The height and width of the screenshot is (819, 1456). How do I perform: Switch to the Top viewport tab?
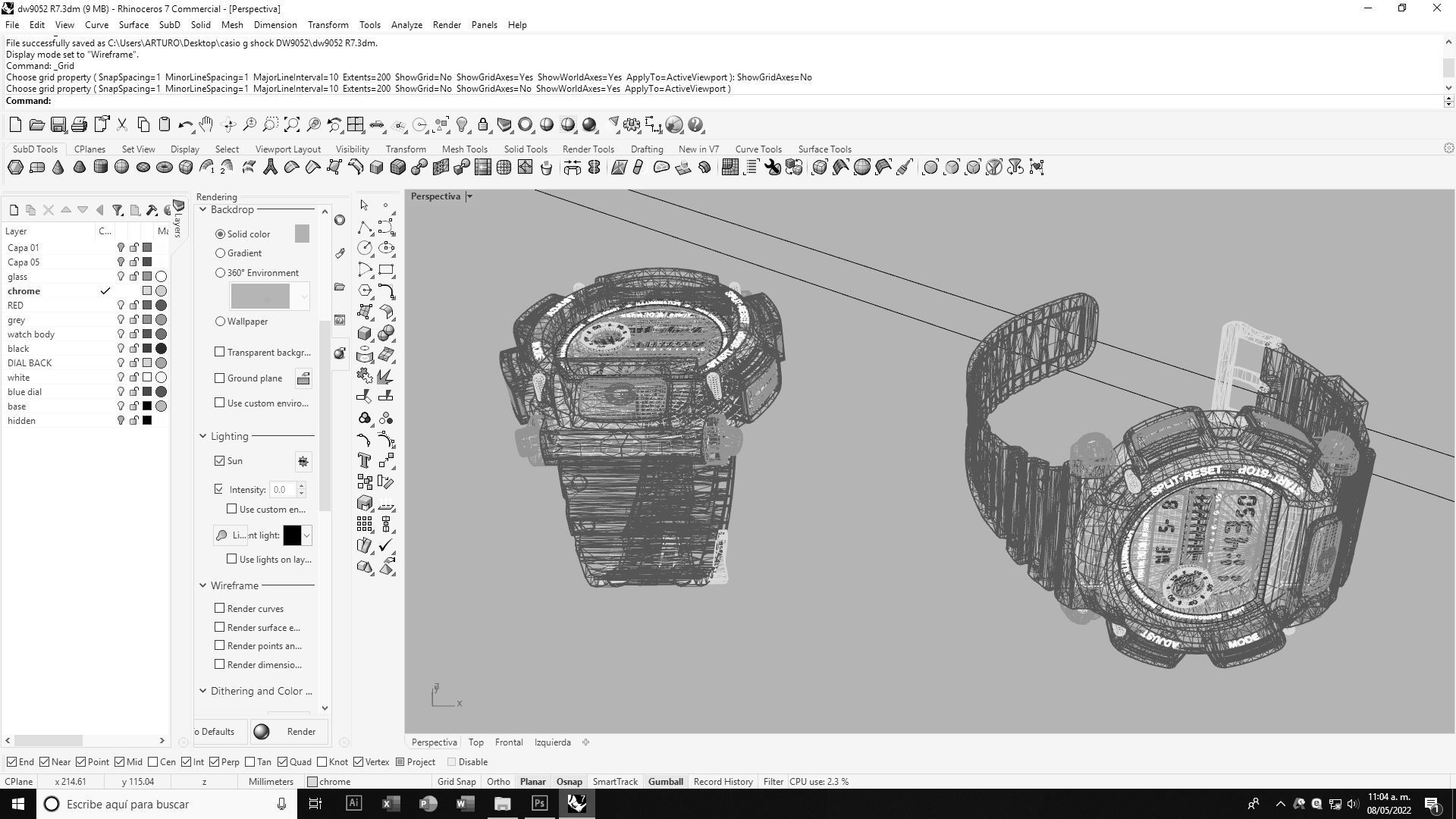click(x=476, y=743)
